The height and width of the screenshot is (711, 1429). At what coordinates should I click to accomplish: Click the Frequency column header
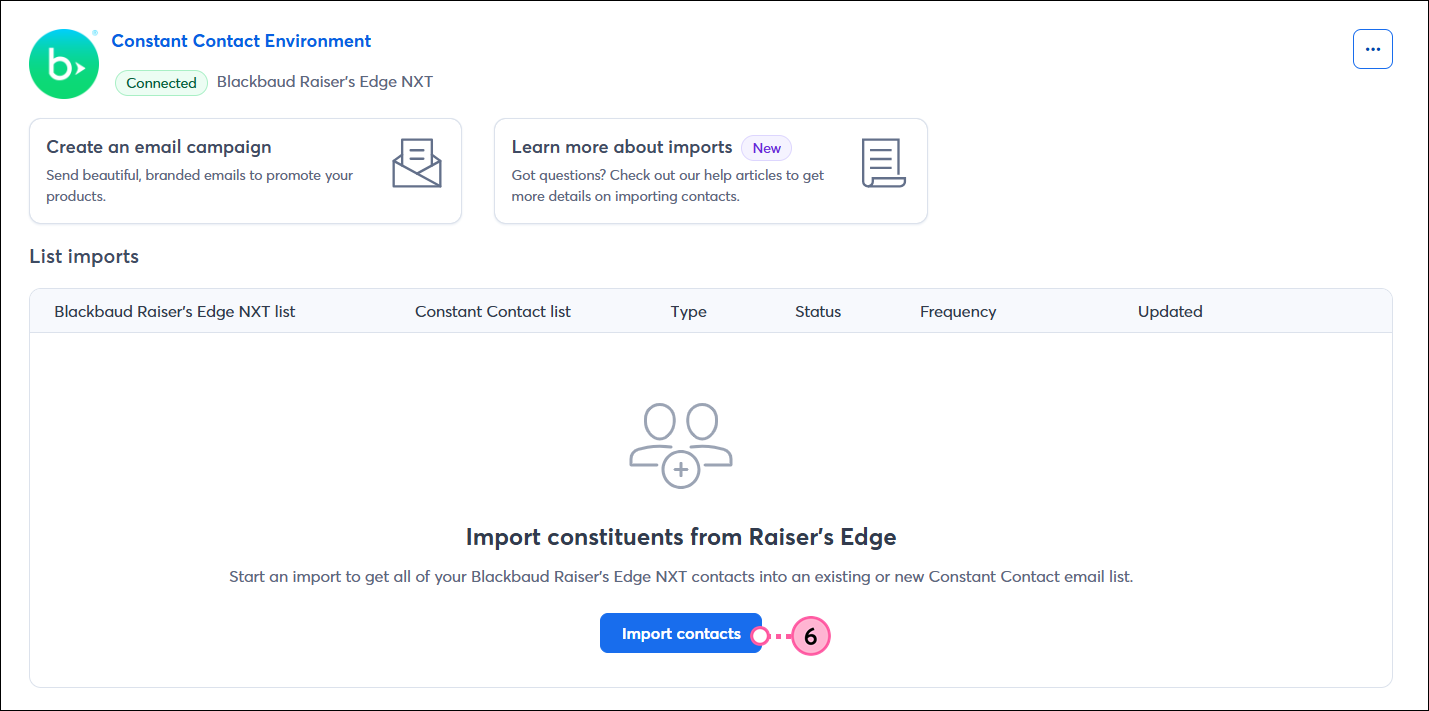(958, 311)
